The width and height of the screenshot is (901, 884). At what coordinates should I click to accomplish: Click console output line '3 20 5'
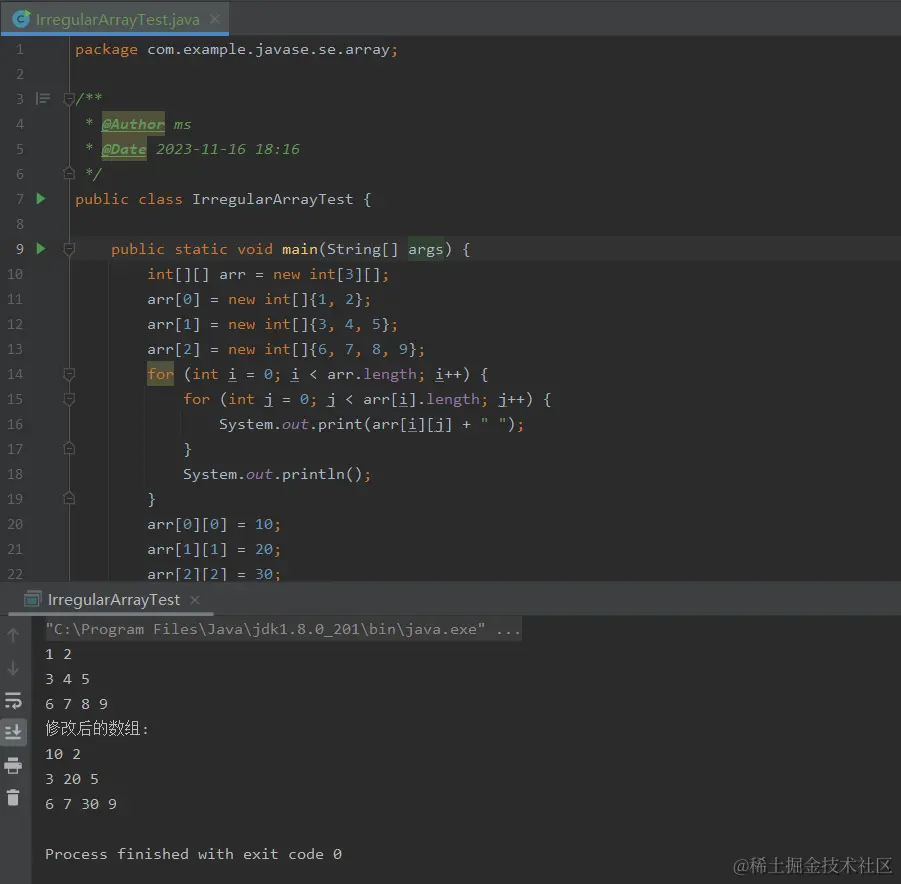[x=72, y=779]
